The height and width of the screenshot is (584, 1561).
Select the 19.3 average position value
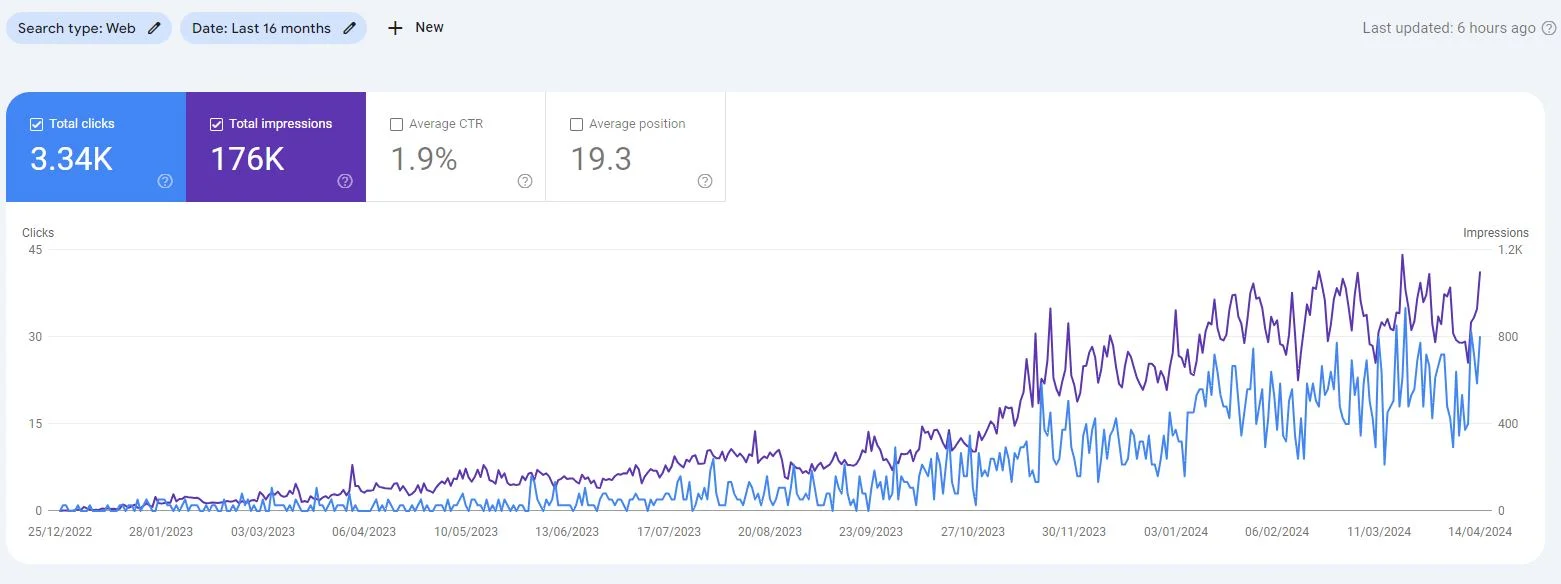point(601,159)
